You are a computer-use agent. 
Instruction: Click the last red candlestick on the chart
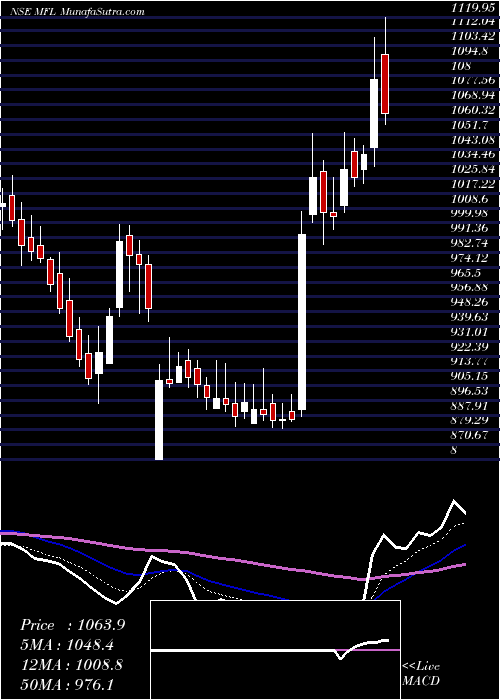[385, 84]
